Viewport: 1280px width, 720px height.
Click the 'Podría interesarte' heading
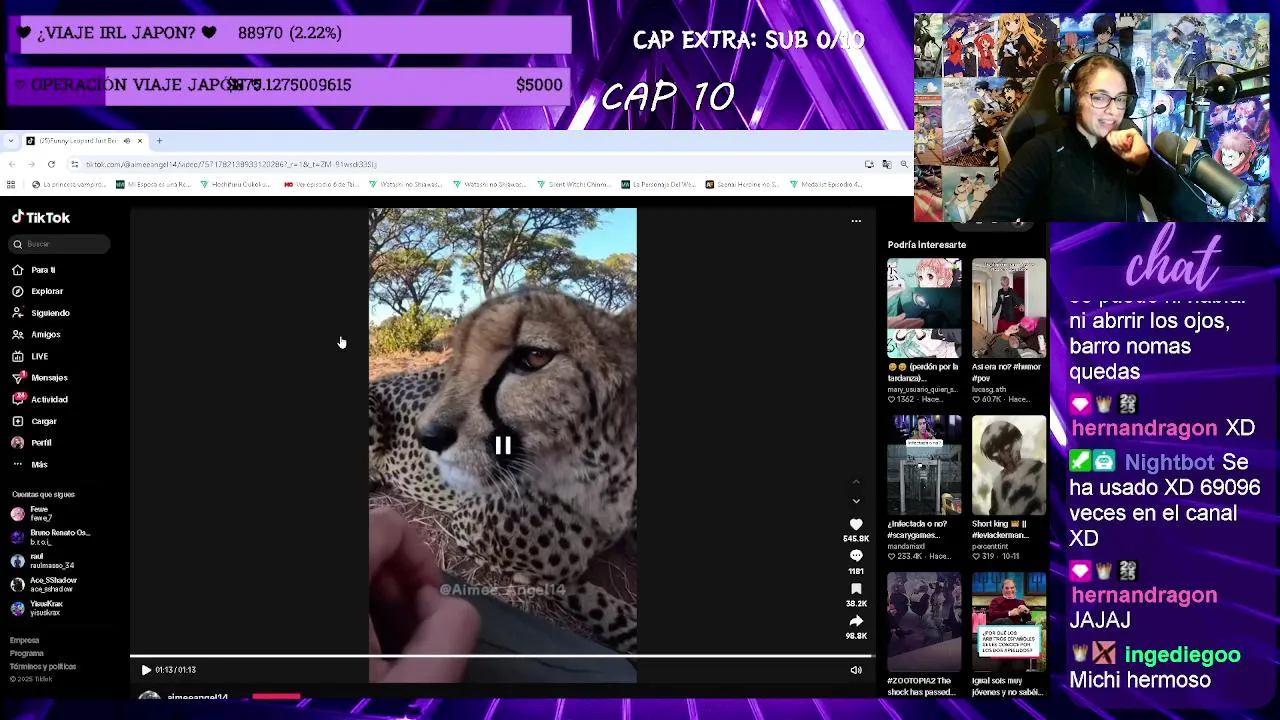(927, 245)
